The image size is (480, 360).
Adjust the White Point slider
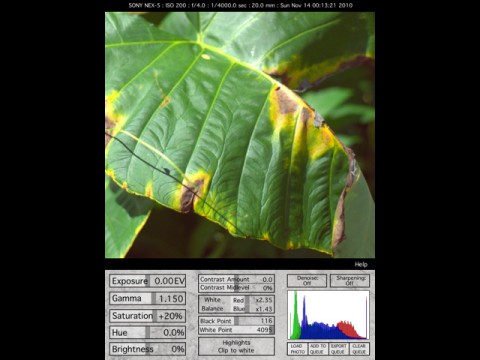(x=236, y=330)
